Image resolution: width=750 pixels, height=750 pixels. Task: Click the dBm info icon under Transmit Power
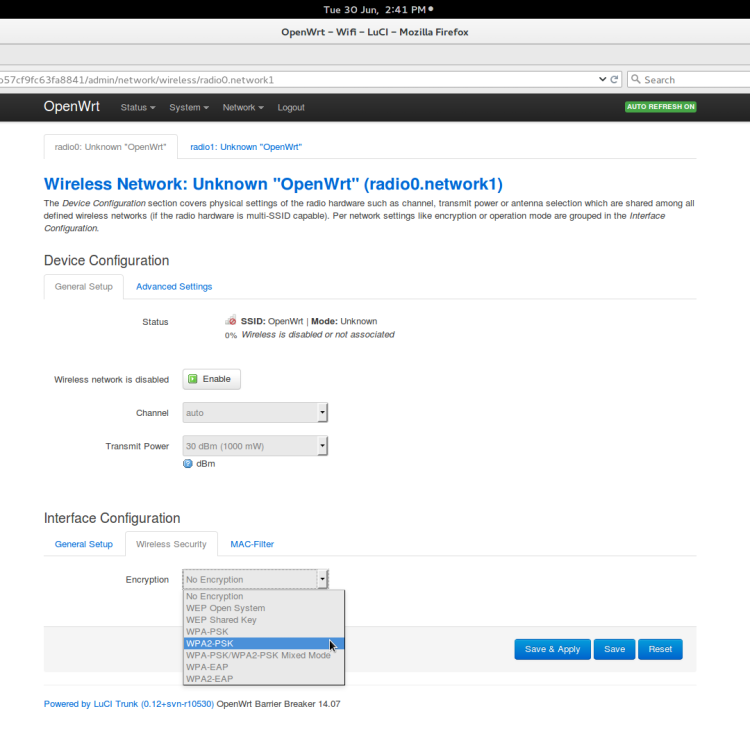[x=188, y=463]
